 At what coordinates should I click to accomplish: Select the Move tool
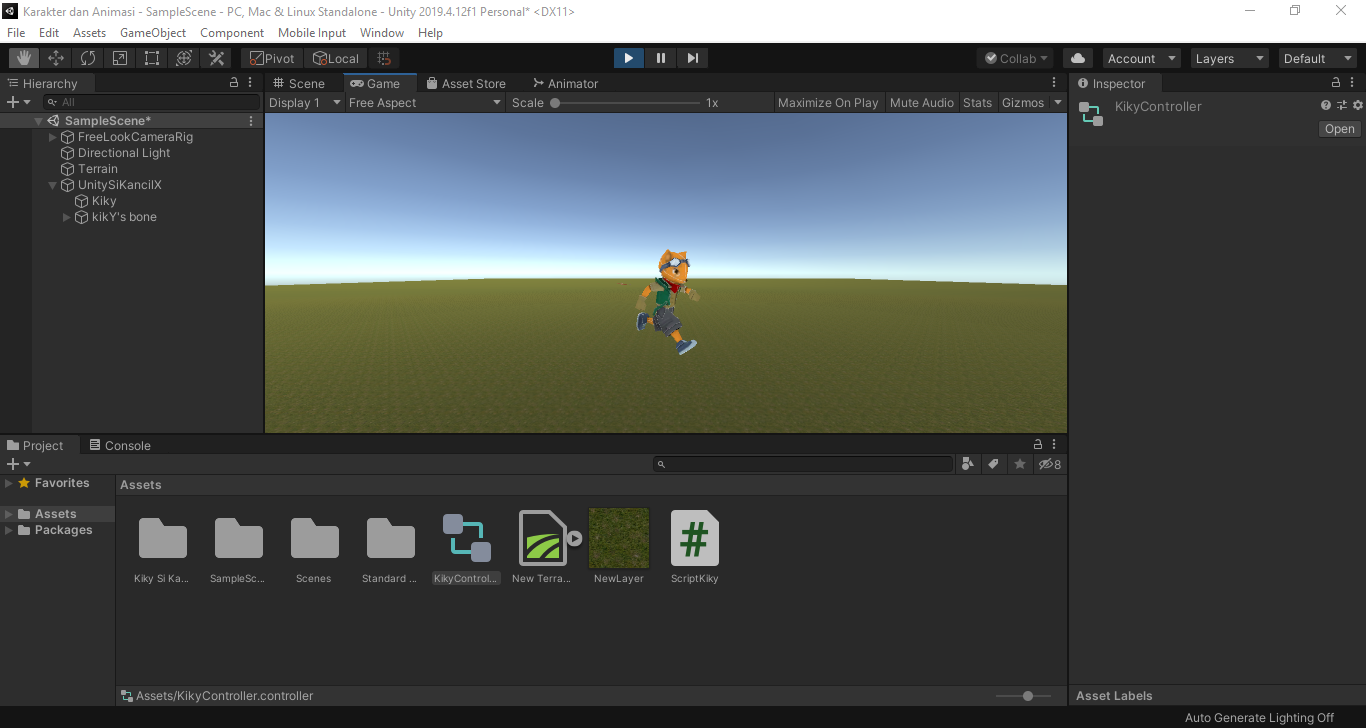click(56, 58)
